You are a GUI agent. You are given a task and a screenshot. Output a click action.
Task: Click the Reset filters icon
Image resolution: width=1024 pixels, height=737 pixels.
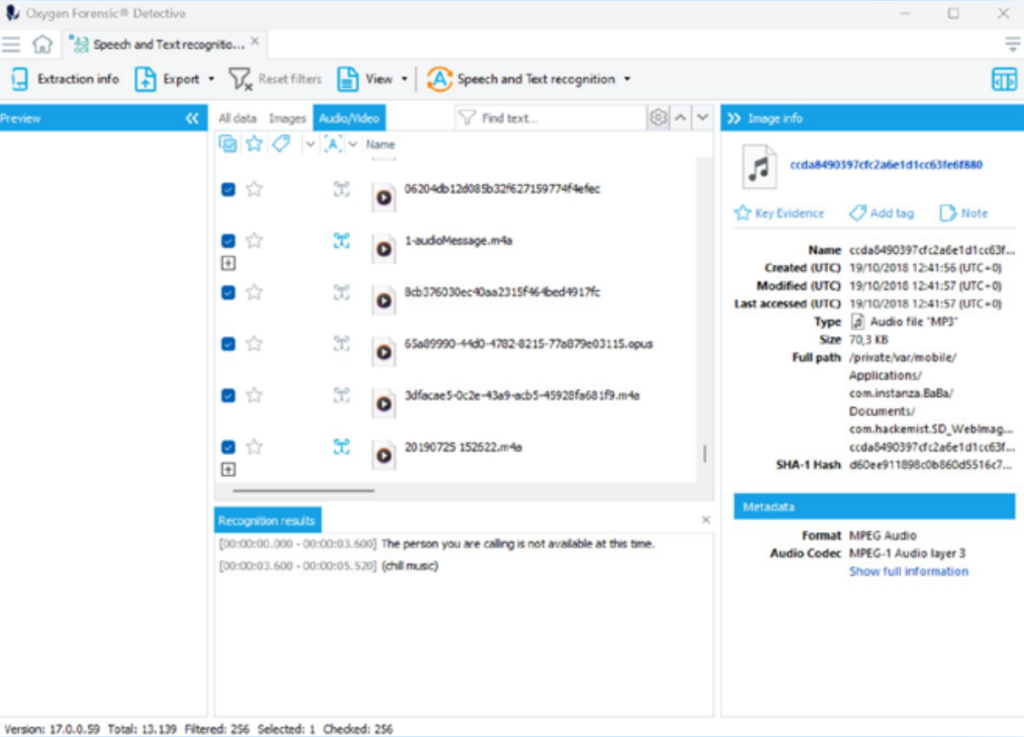(241, 79)
